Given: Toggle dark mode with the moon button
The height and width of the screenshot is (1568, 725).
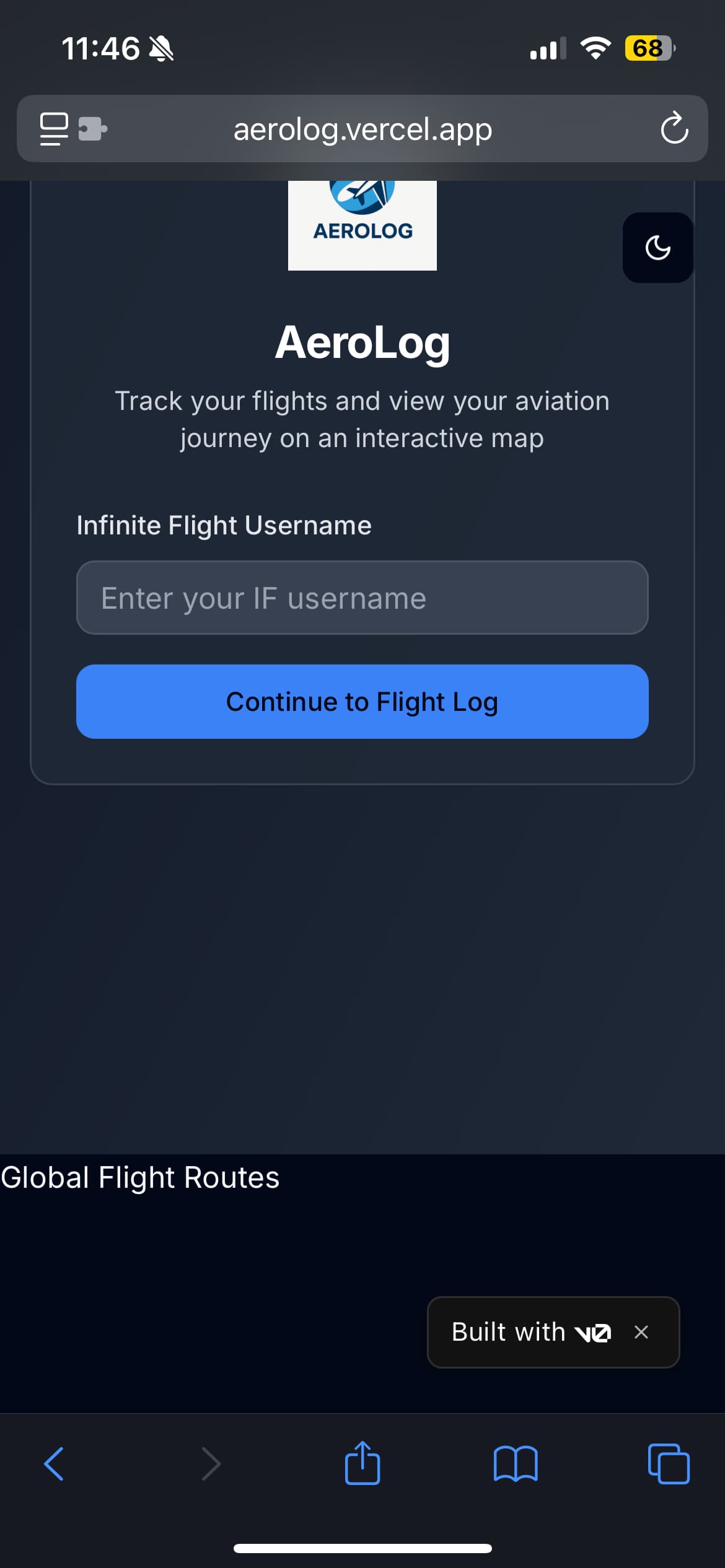Looking at the screenshot, I should 657,248.
